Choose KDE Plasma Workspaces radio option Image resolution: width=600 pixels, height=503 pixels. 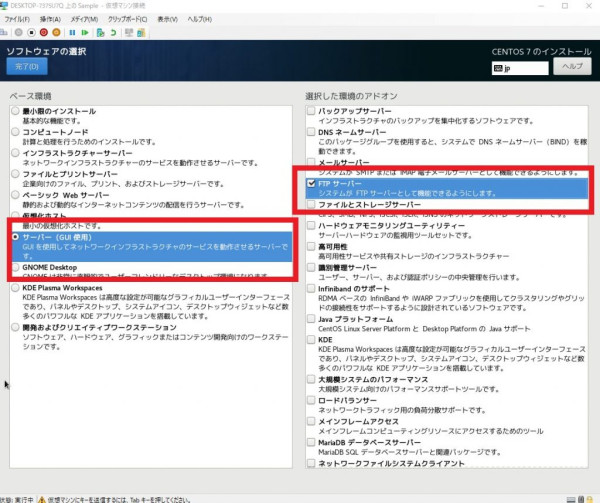pos(14,286)
